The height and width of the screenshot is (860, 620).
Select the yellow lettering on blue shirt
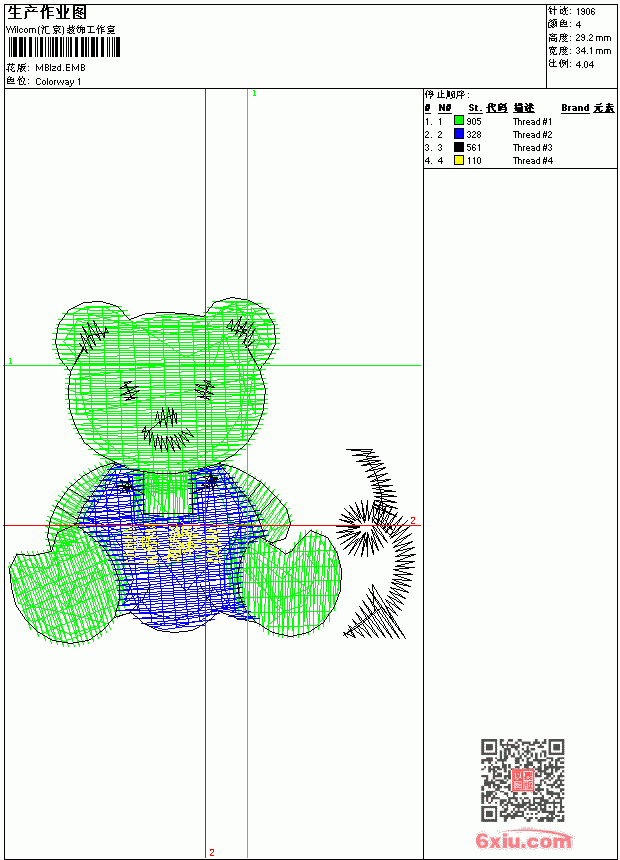[x=172, y=544]
